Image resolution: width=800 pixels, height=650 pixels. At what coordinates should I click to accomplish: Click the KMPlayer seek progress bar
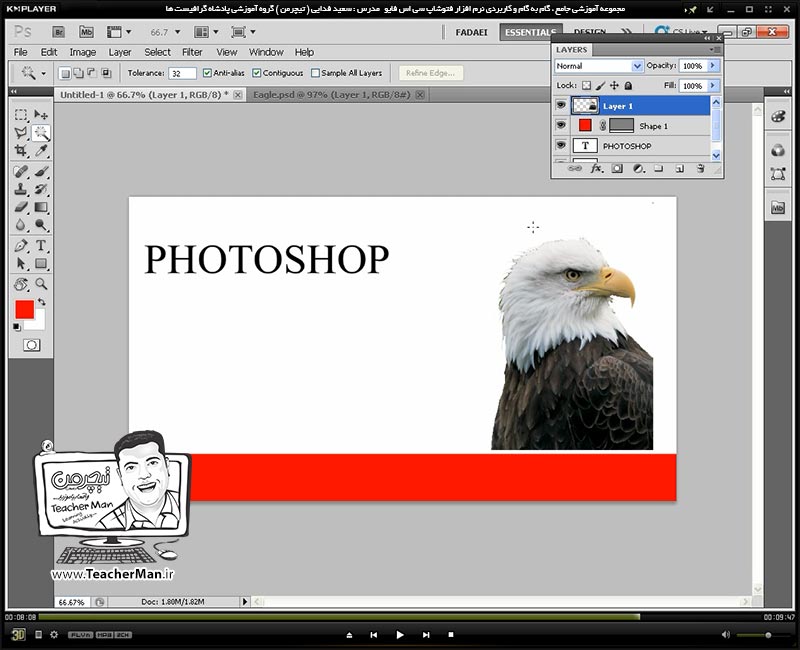pos(399,617)
